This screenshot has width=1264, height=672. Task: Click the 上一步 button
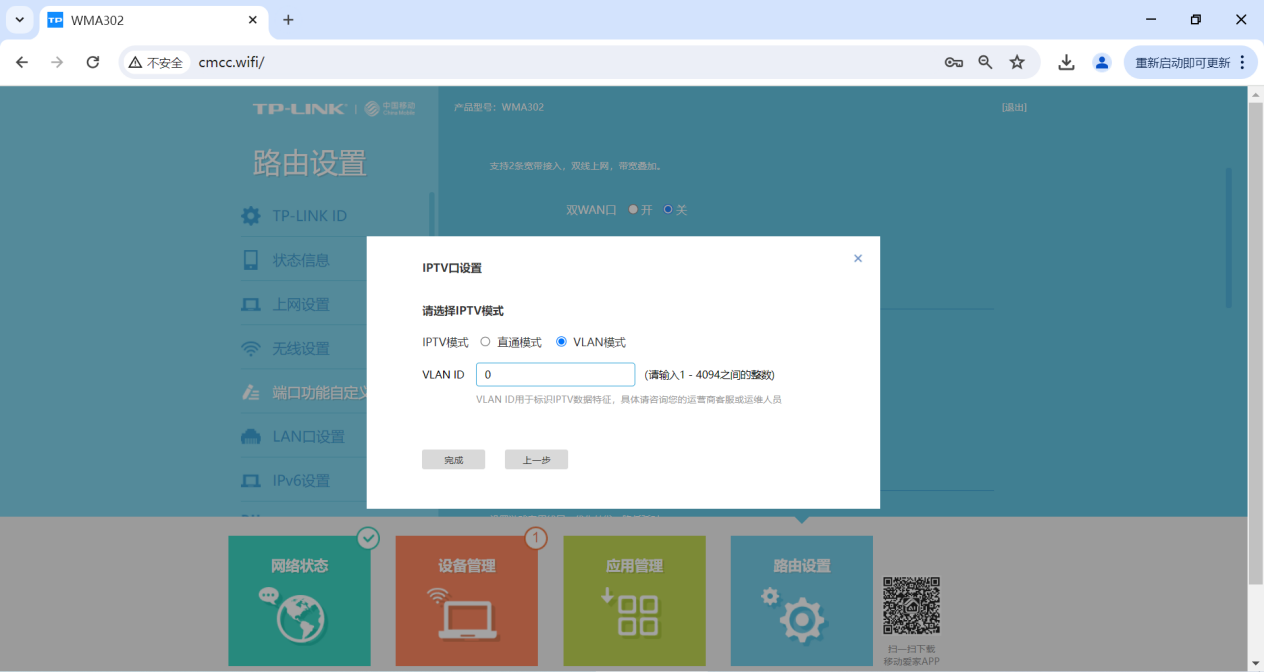pos(536,460)
